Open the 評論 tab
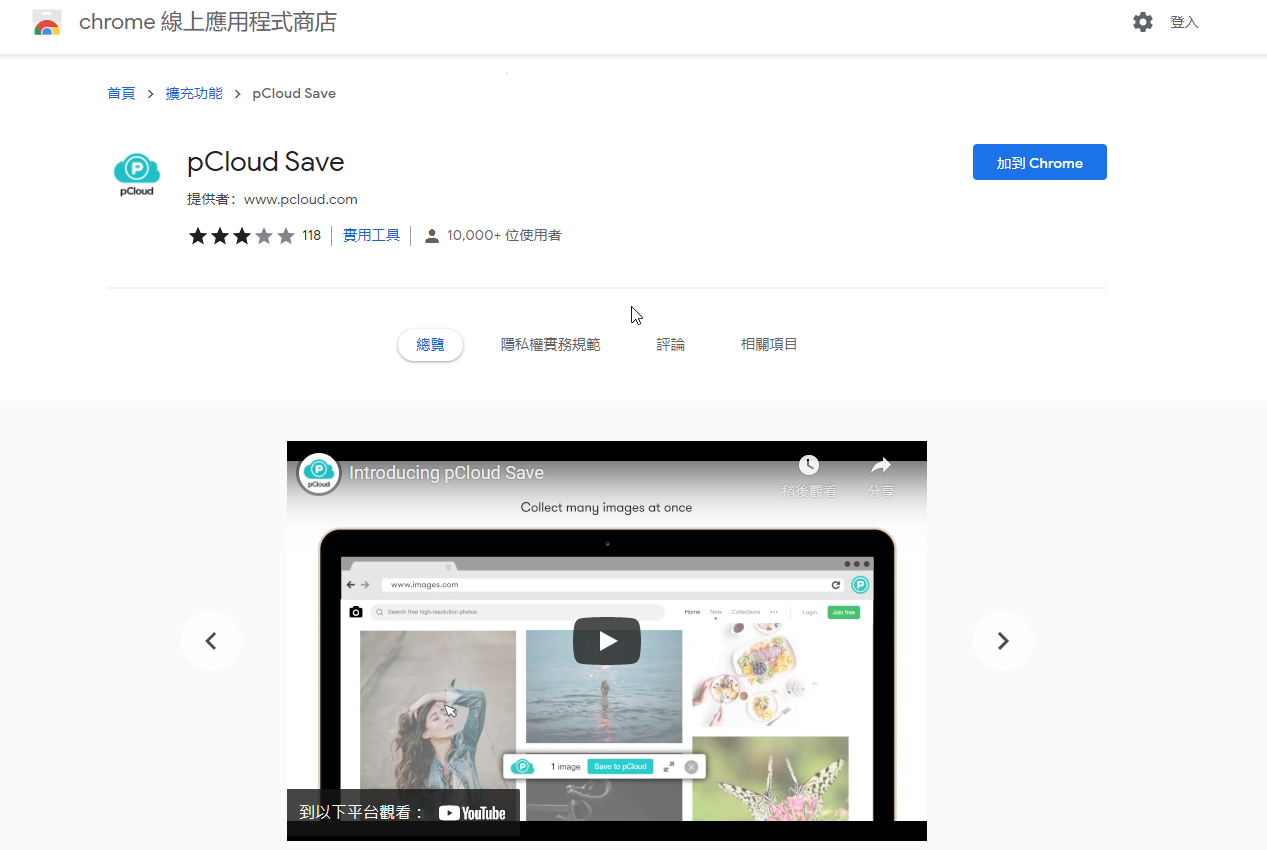Viewport: 1267px width, 850px height. coord(670,345)
